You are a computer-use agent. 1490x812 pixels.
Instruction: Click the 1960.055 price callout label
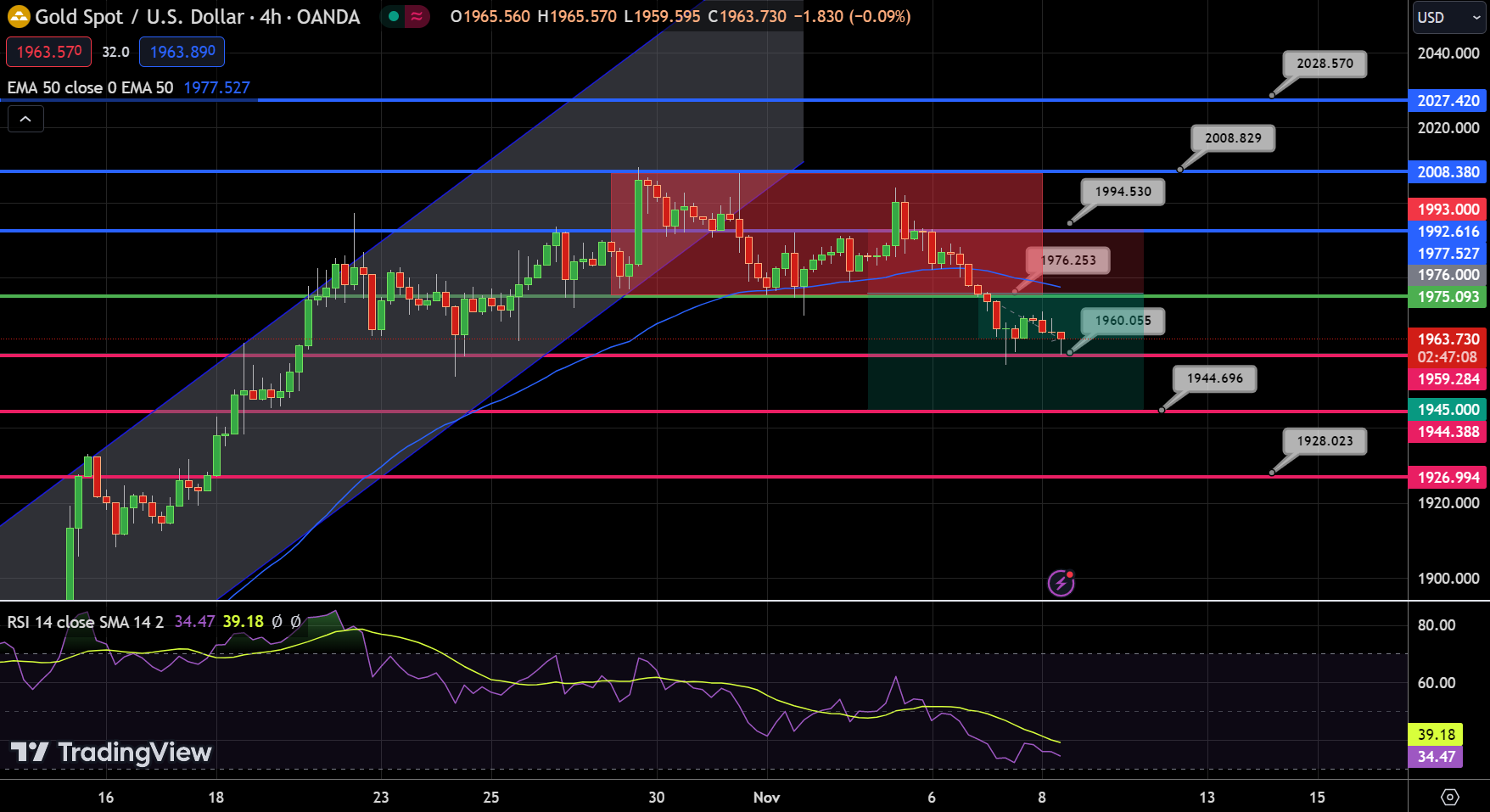[1123, 321]
